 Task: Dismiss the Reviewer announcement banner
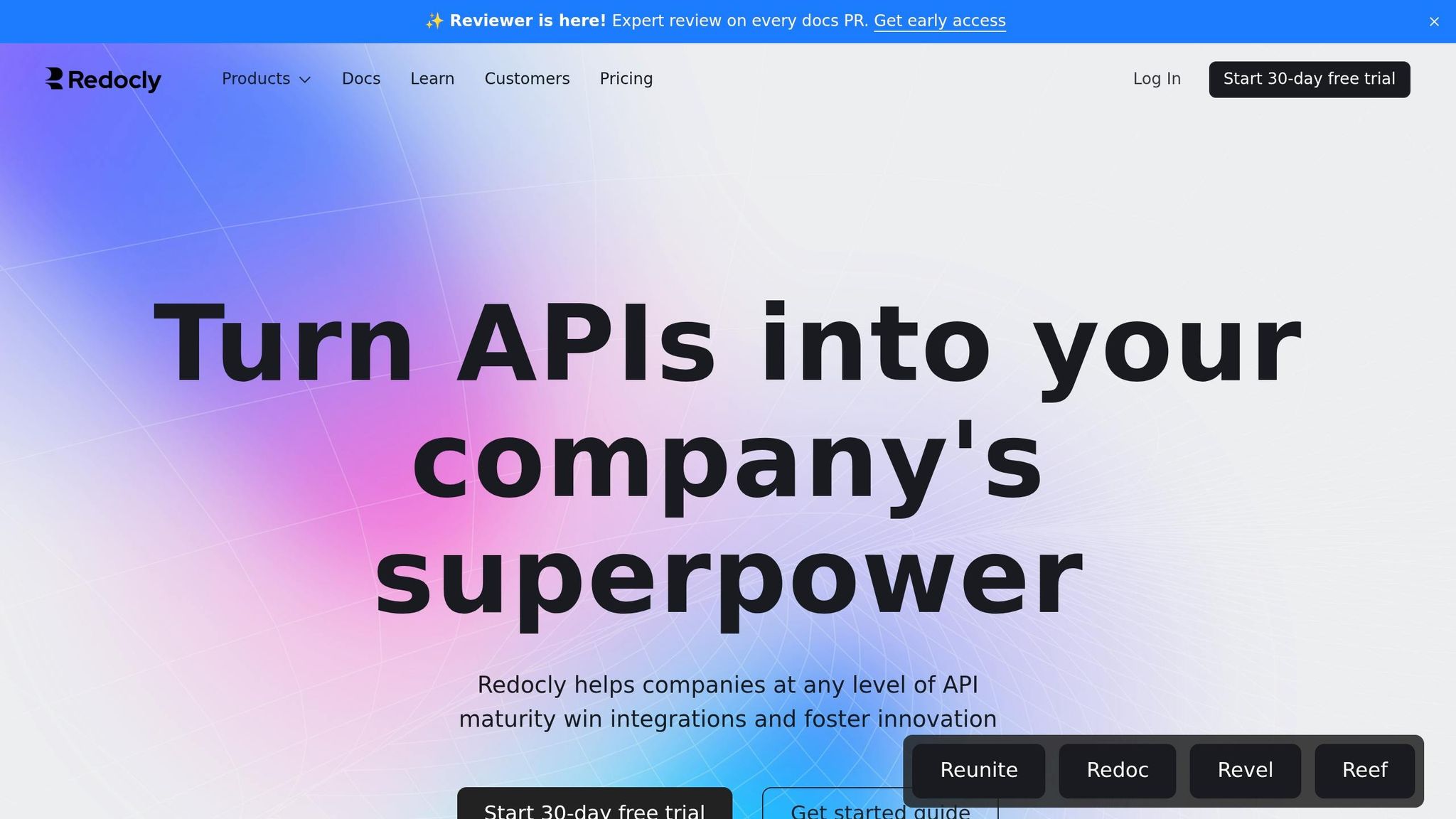1434,21
